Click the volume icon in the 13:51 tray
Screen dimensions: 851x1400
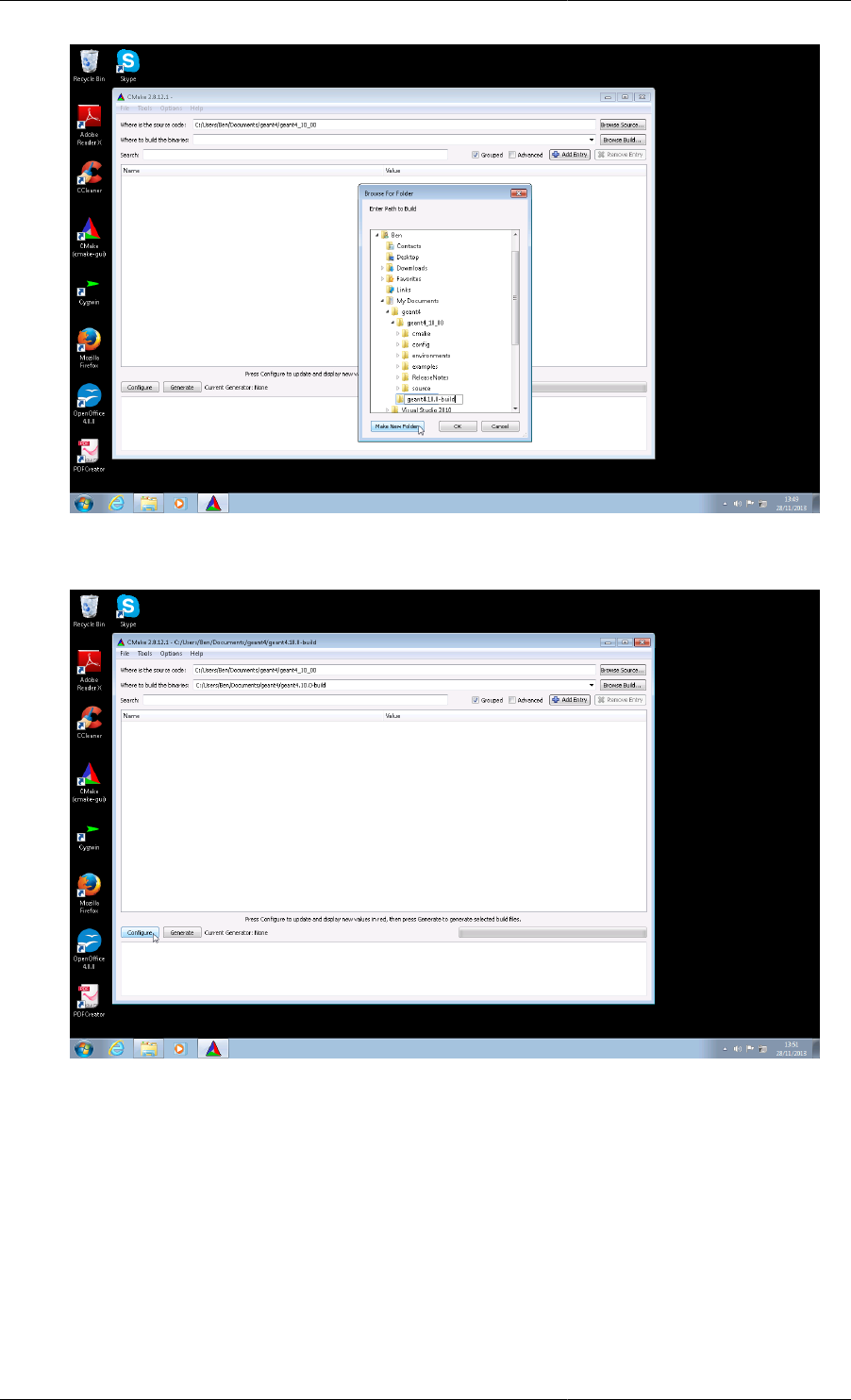pyautogui.click(x=737, y=1048)
